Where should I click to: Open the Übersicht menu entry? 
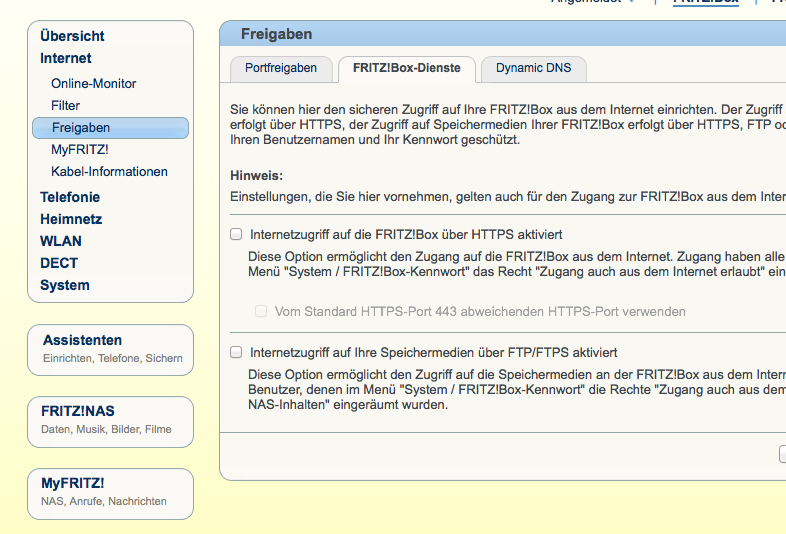(72, 36)
